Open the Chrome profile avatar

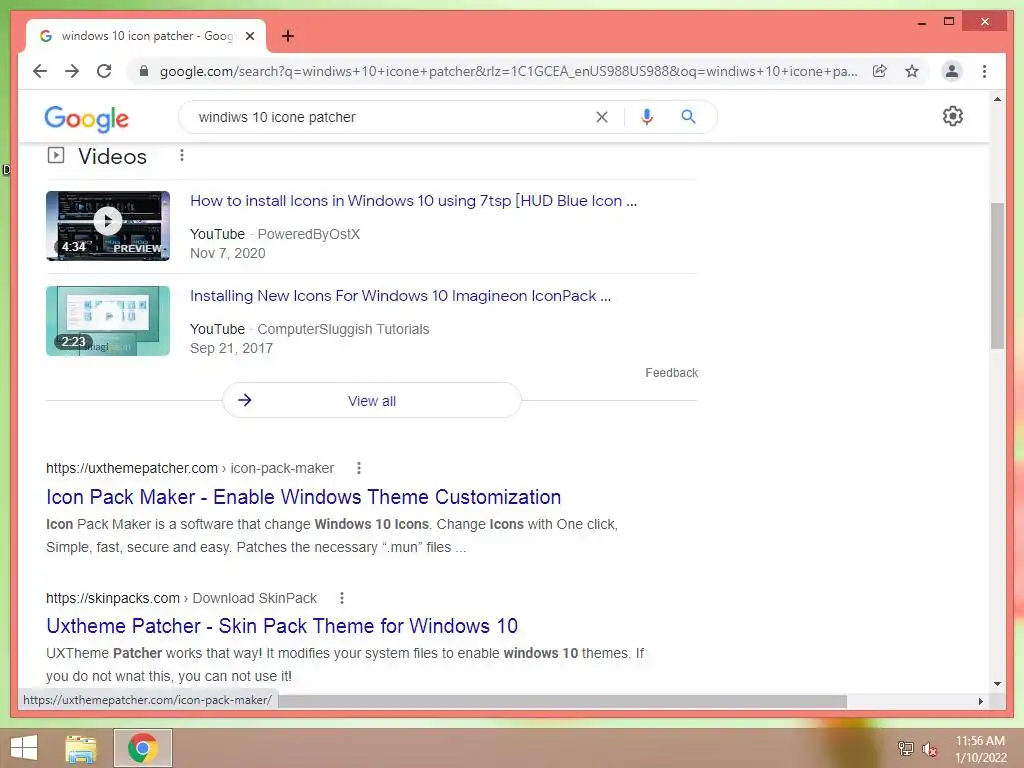click(x=952, y=71)
